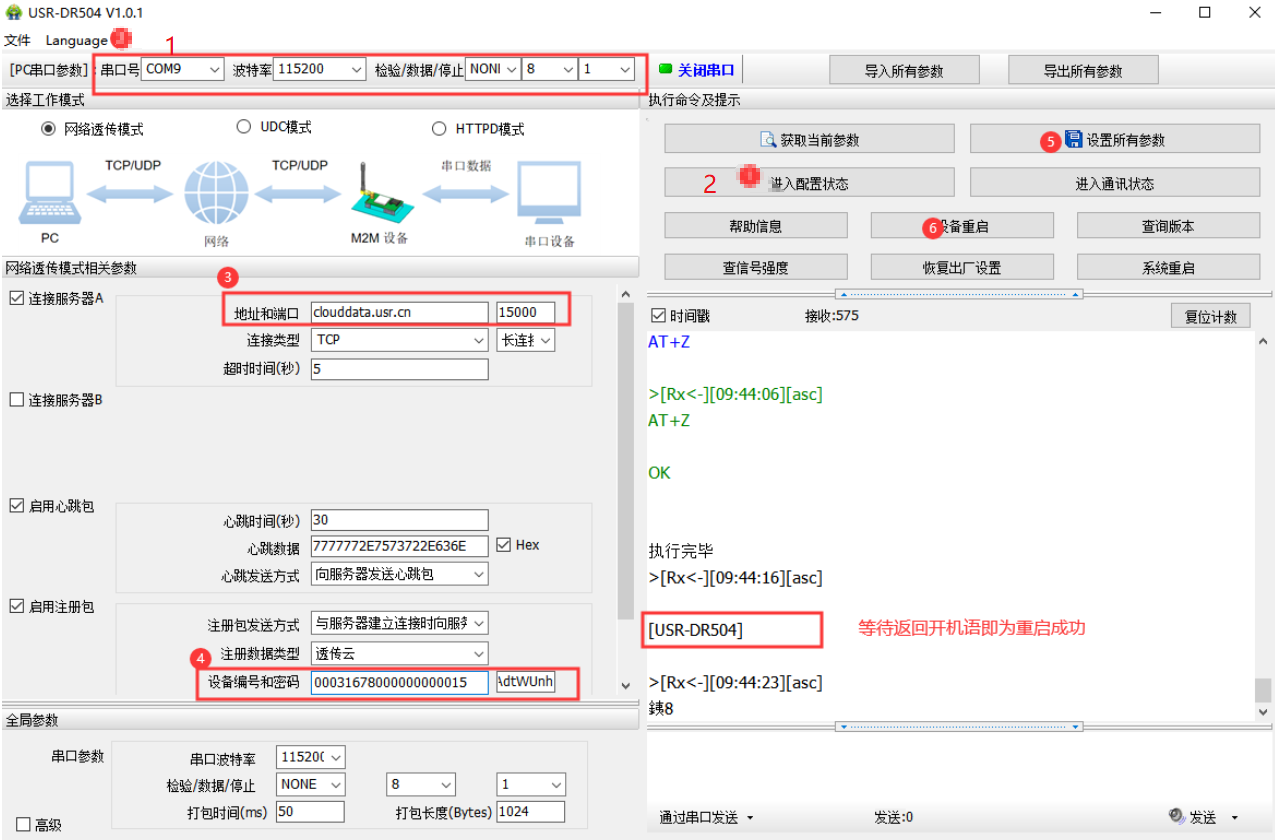Viewport: 1275px width, 840px height.
Task: Click the 恢复出厂设置 button
Action: coord(961,267)
